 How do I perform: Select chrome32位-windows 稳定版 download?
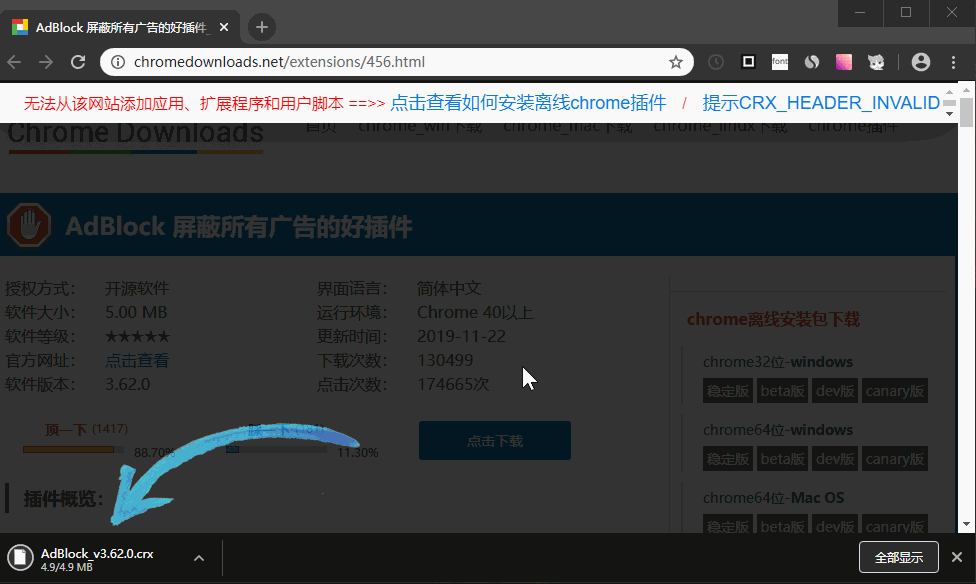coord(728,391)
